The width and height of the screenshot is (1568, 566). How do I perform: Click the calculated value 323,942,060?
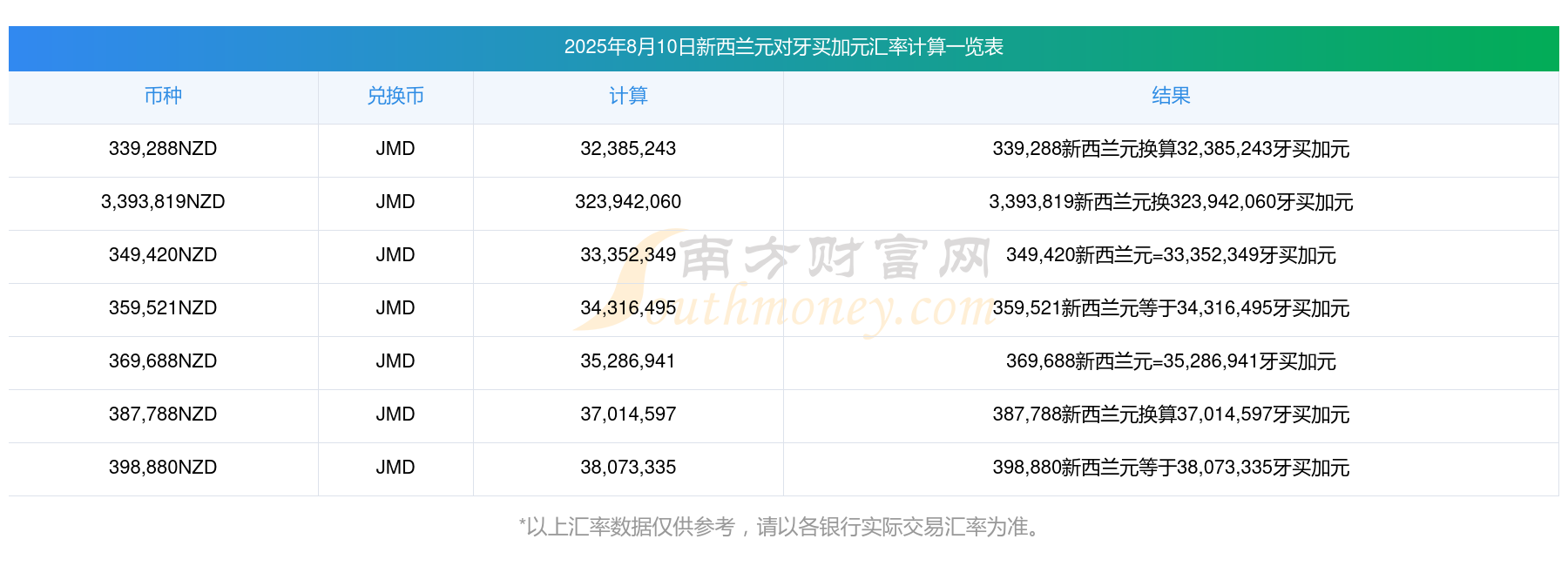pos(628,202)
